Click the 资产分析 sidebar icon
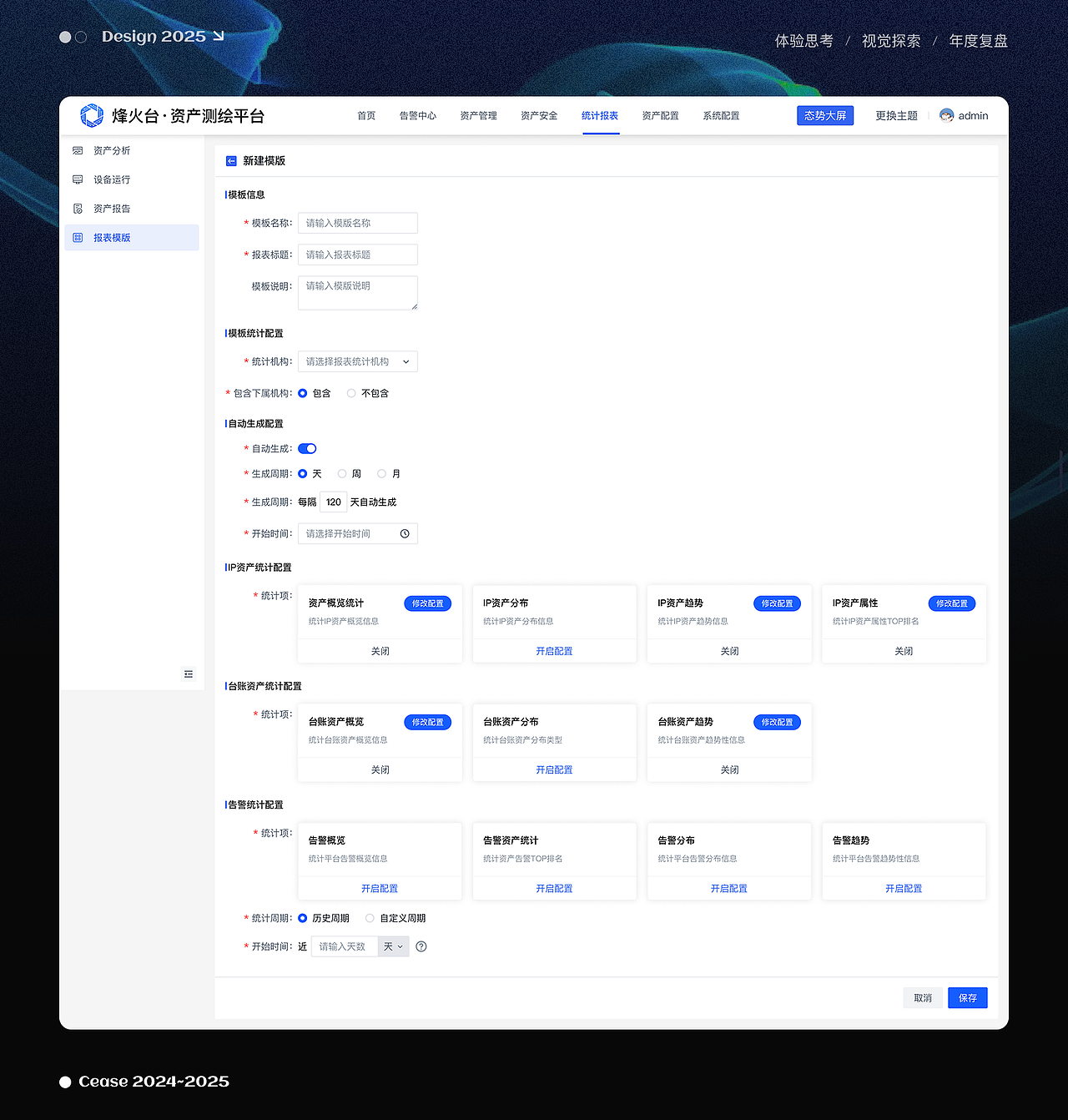The width and height of the screenshot is (1068, 1120). [x=78, y=150]
